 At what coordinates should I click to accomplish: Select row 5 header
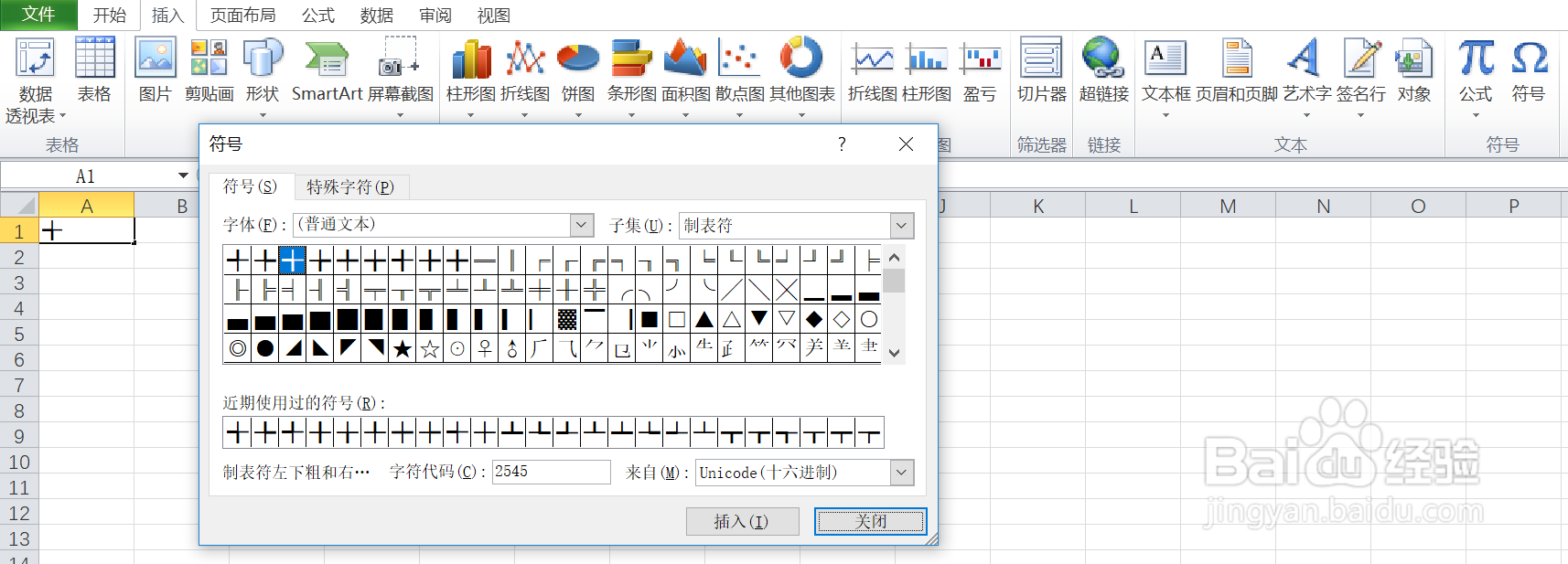click(19, 334)
